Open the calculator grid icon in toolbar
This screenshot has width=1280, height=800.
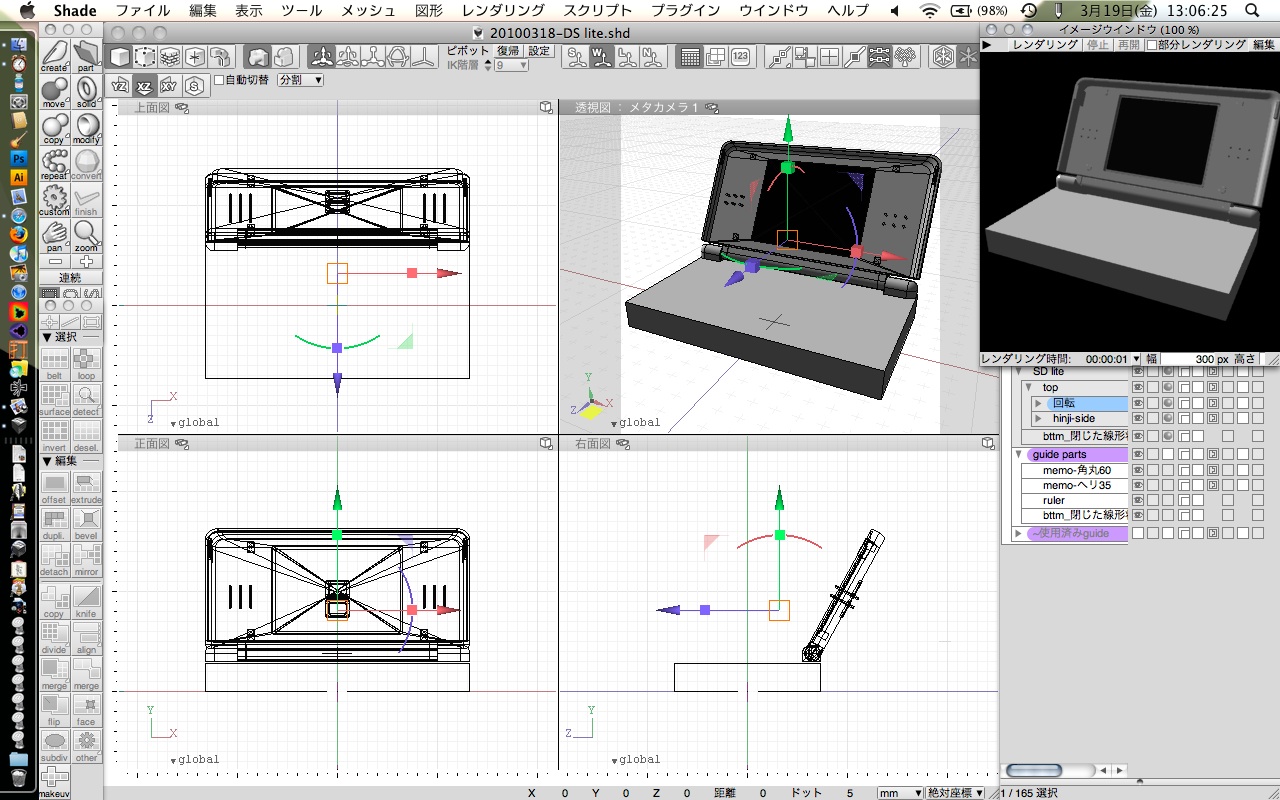[x=690, y=57]
